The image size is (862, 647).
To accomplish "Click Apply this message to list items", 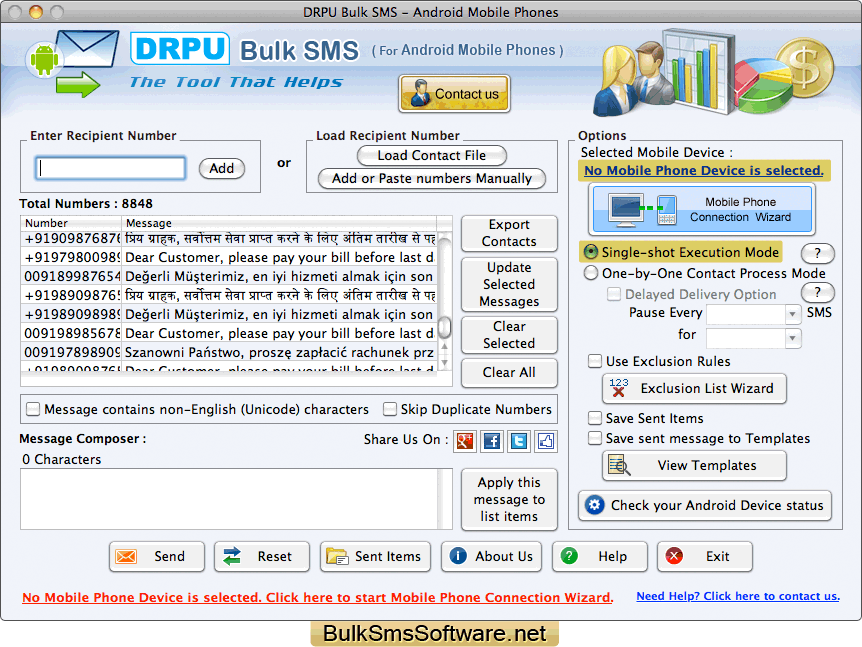I will tap(509, 499).
